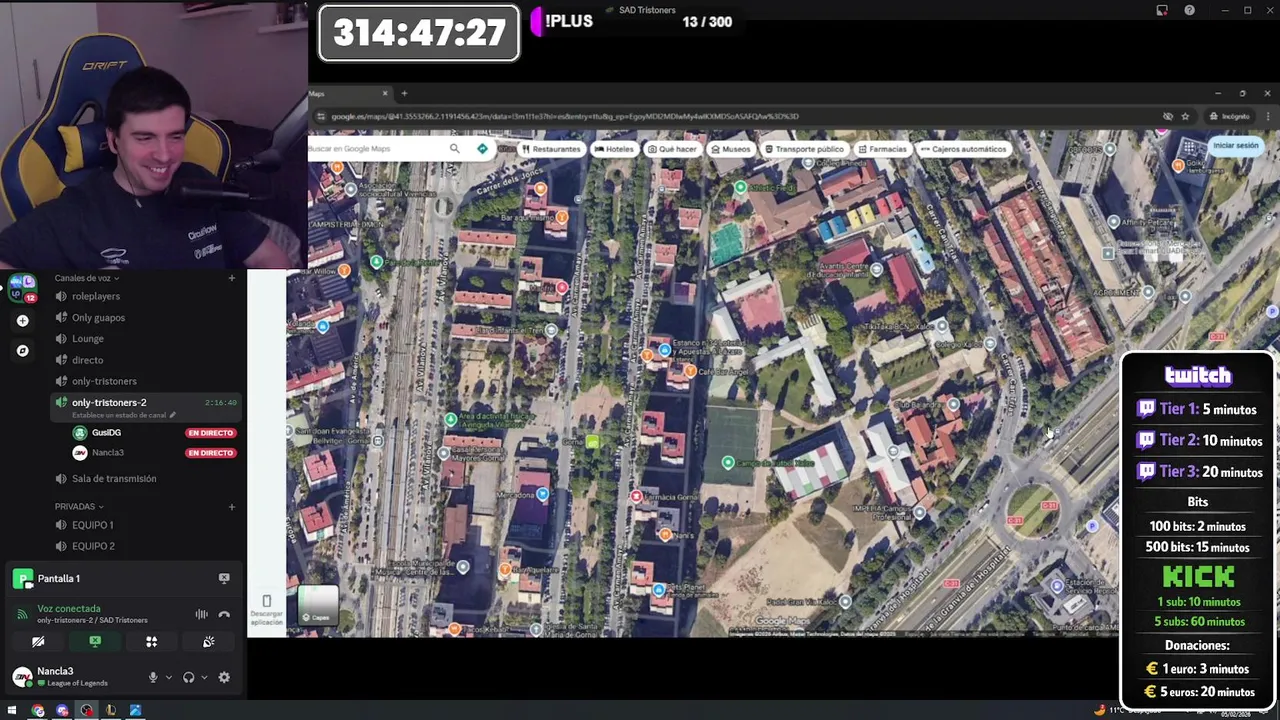Screen dimensions: 1280x720
Task: Open noise suppression waveform settings
Action: tap(202, 614)
